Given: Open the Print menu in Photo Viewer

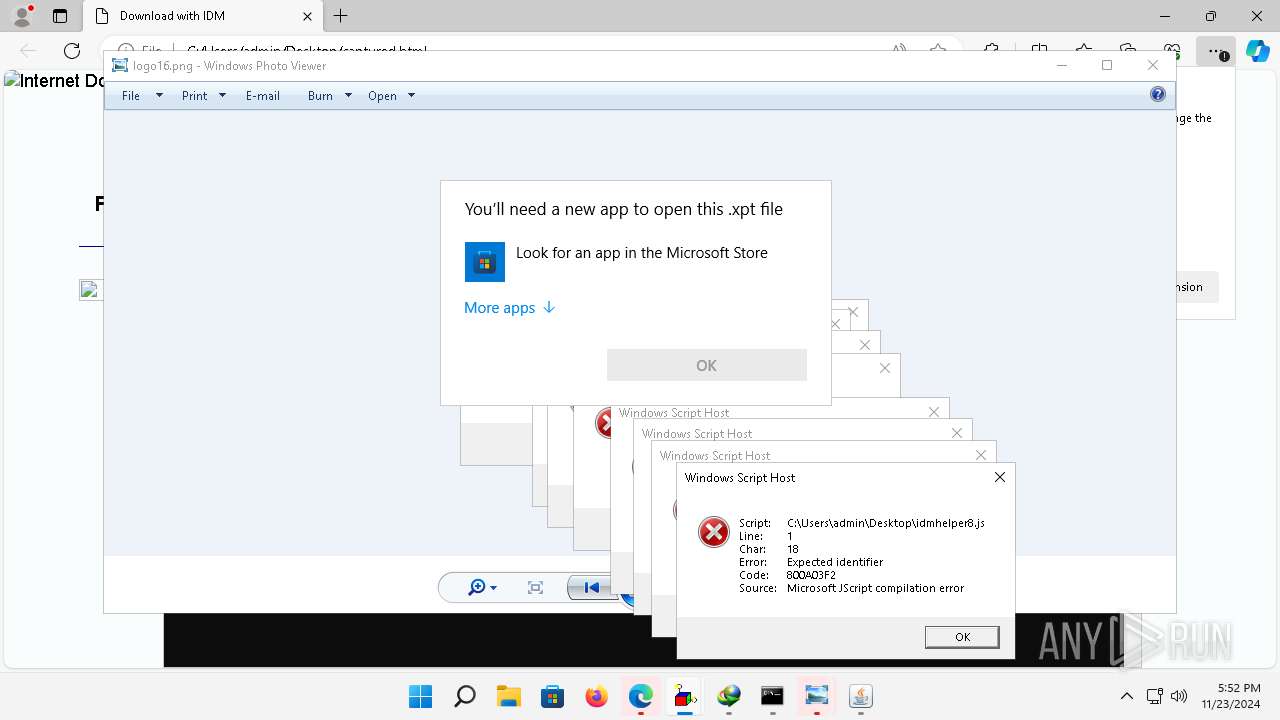Looking at the screenshot, I should [194, 96].
